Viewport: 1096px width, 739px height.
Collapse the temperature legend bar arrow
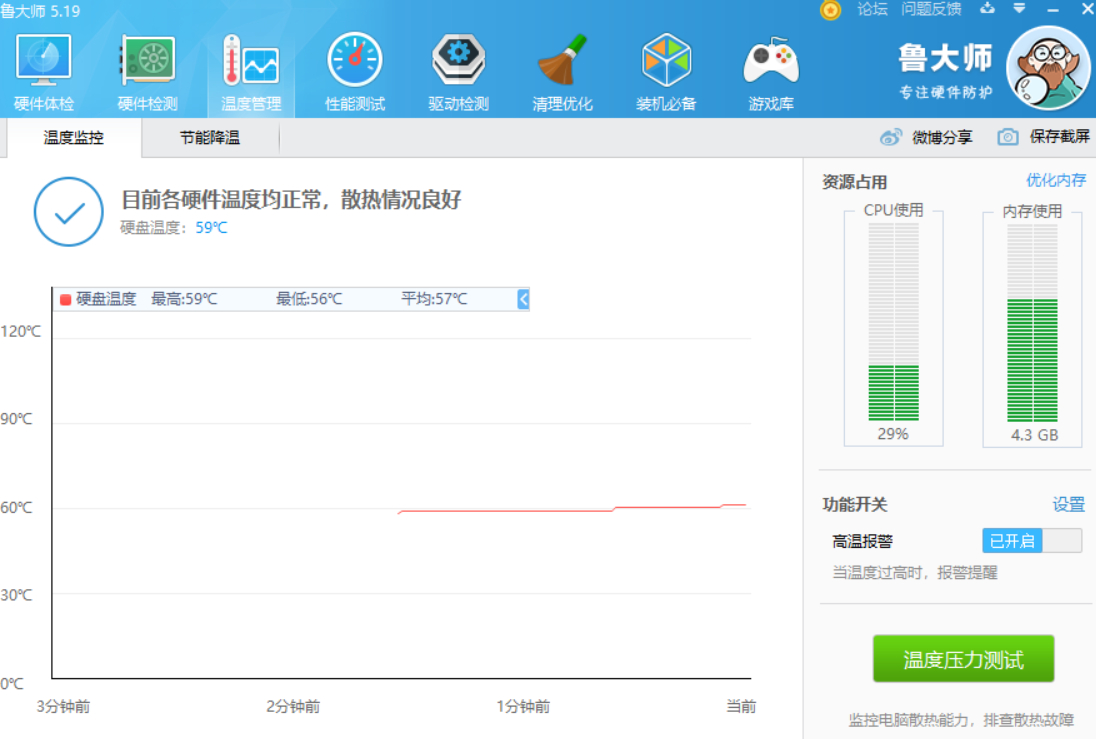[x=523, y=299]
